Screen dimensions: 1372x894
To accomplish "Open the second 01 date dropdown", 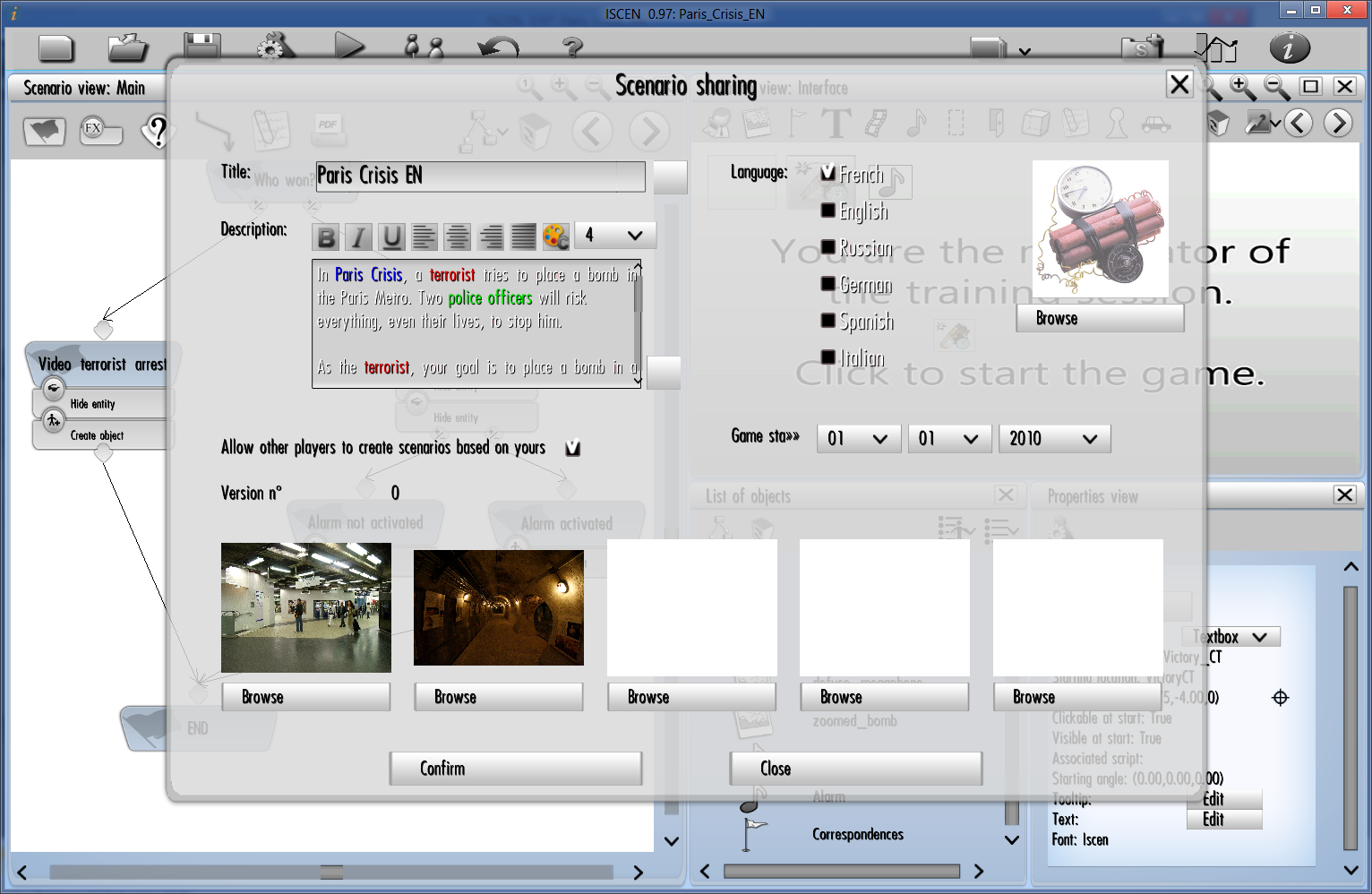I will [949, 438].
